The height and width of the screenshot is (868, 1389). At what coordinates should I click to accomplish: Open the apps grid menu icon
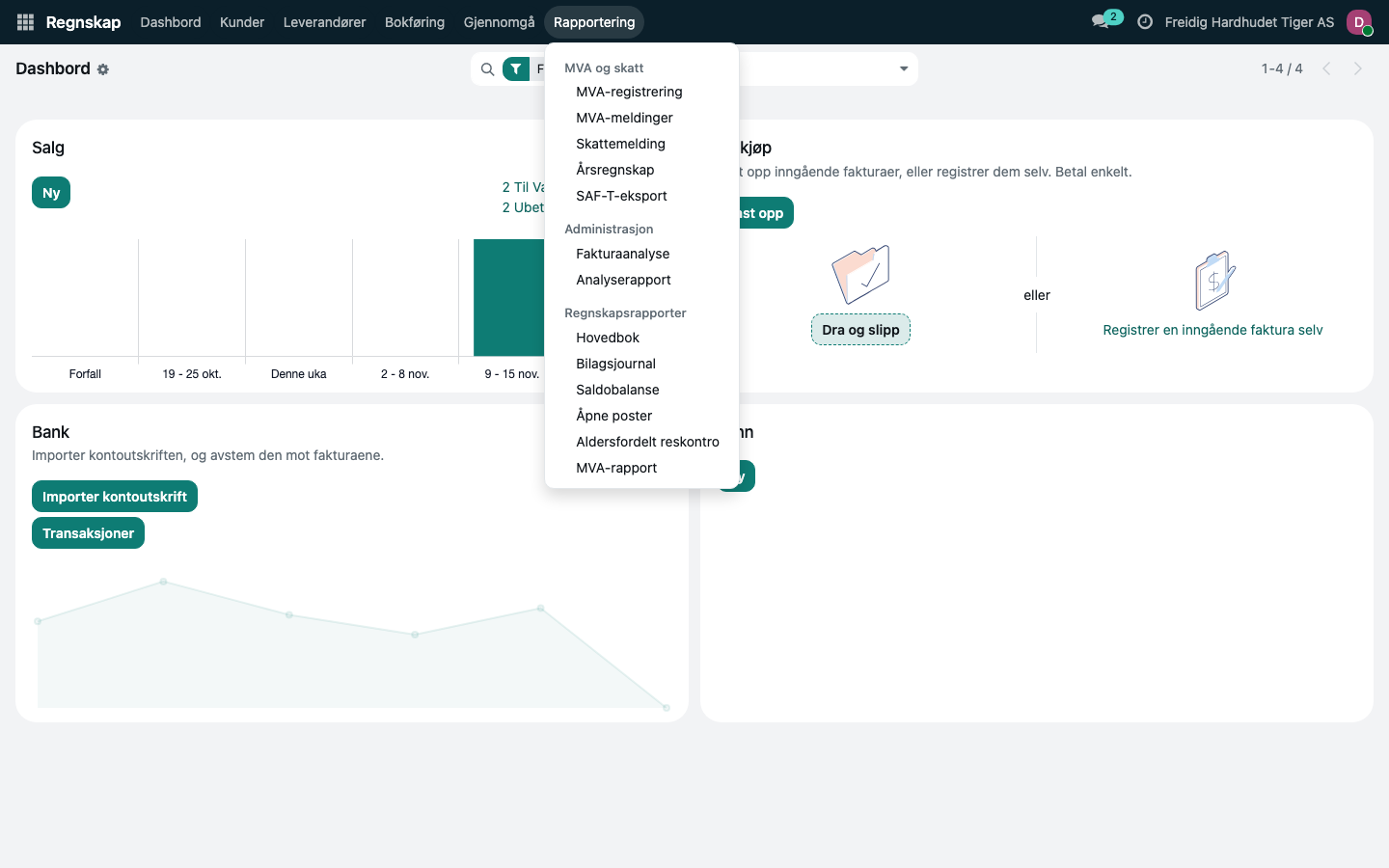25,22
